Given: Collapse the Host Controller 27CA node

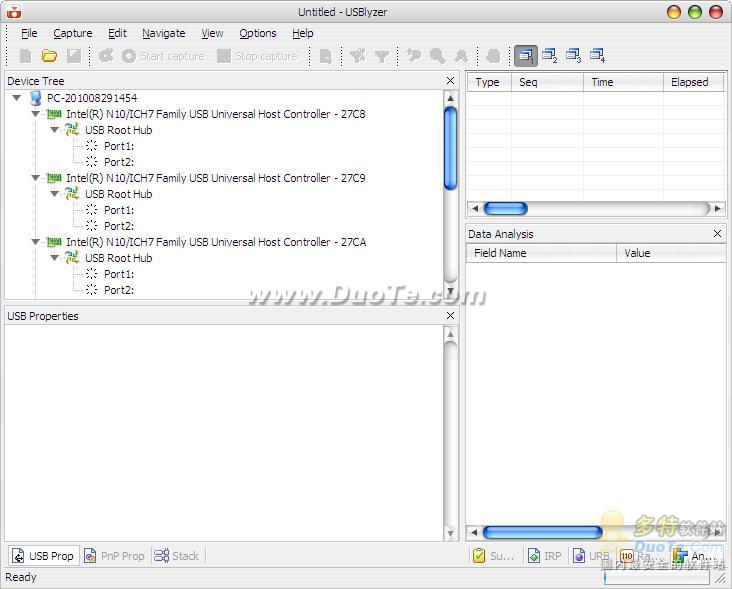Looking at the screenshot, I should coord(35,242).
